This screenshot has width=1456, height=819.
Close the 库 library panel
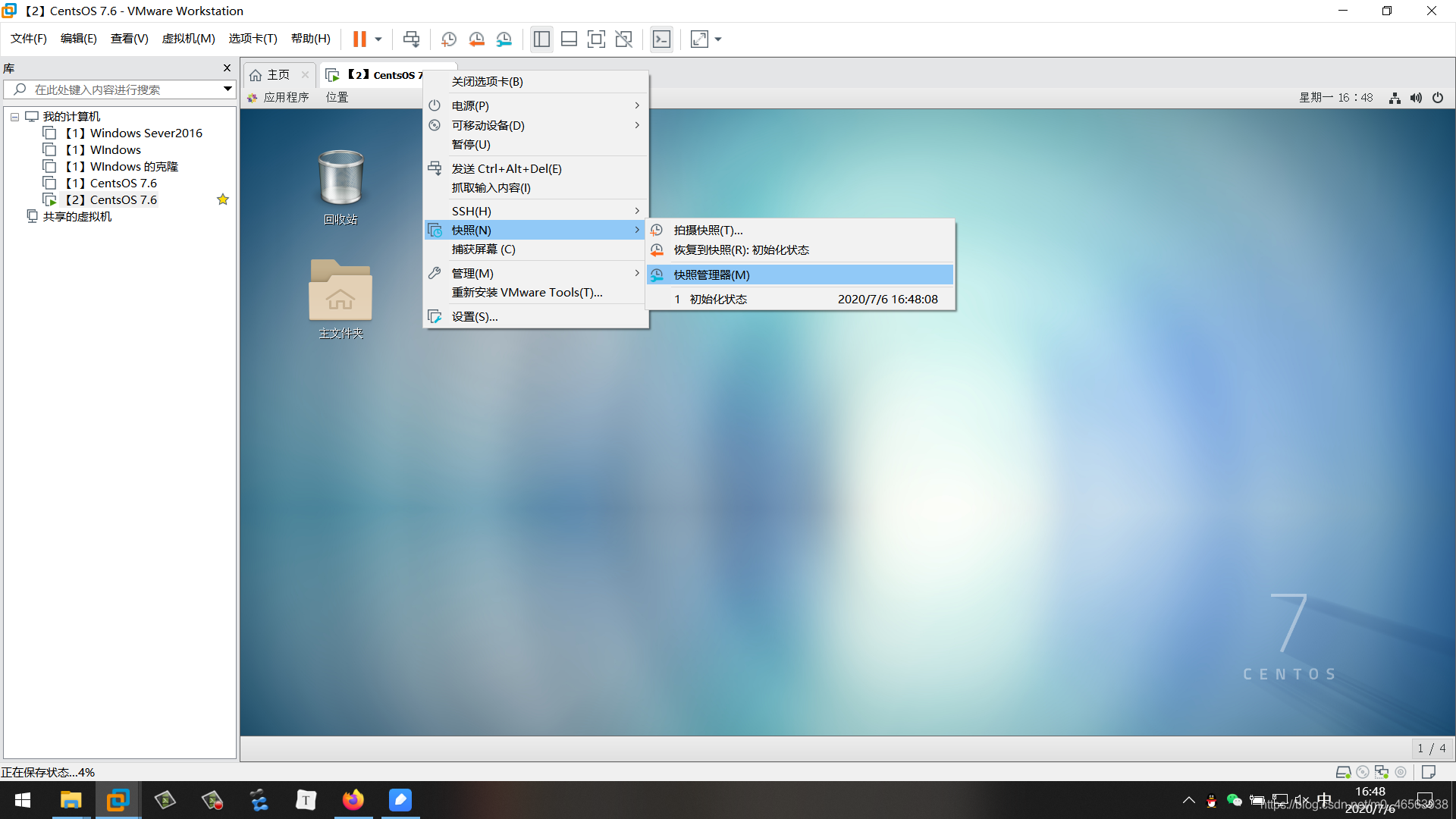pyautogui.click(x=227, y=68)
